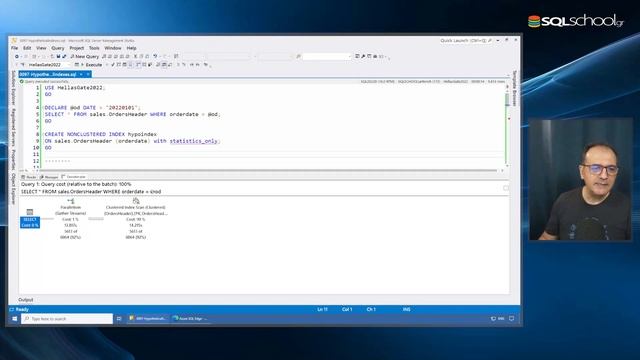Click the Undo icon
The height and width of the screenshot is (360, 640).
tap(155, 56)
